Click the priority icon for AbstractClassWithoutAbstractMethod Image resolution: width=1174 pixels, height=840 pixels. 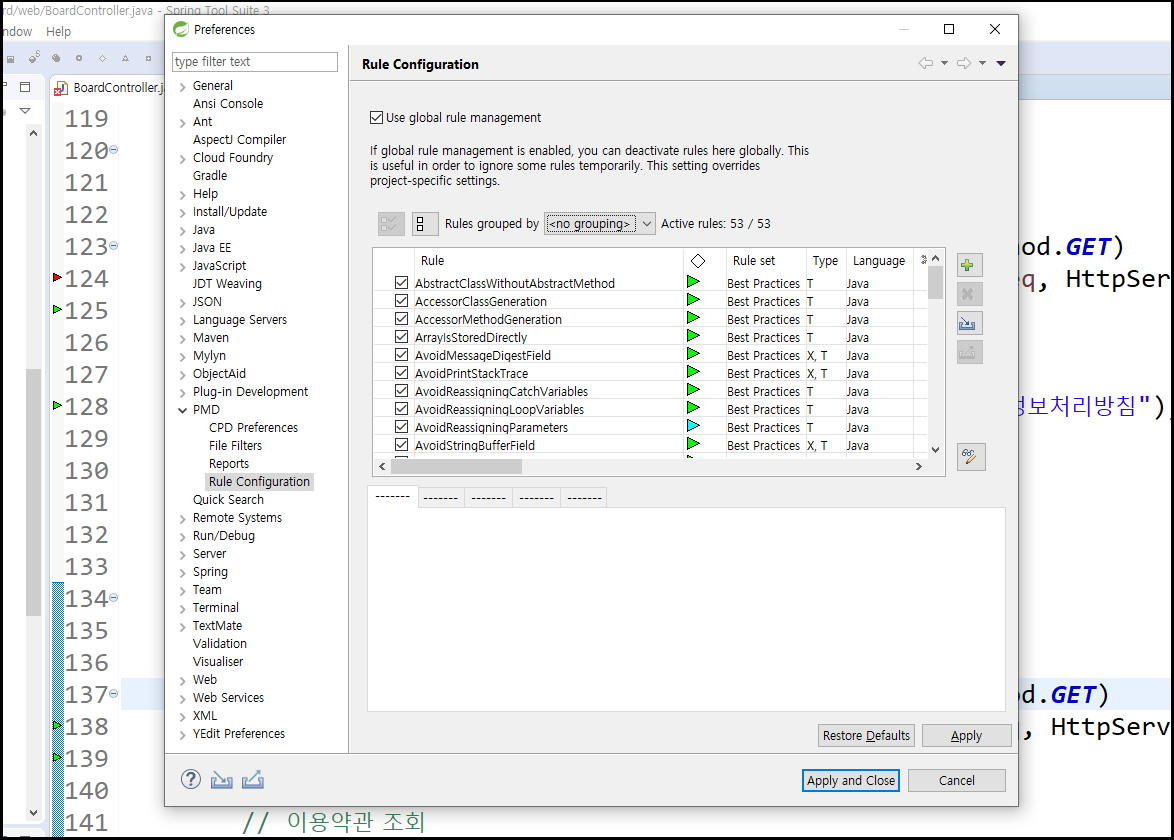tap(693, 282)
